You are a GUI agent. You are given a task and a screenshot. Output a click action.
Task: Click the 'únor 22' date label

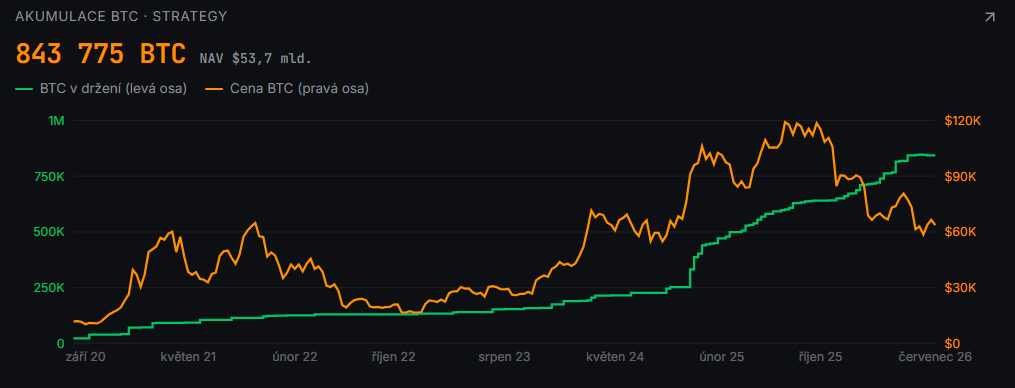[x=295, y=357]
